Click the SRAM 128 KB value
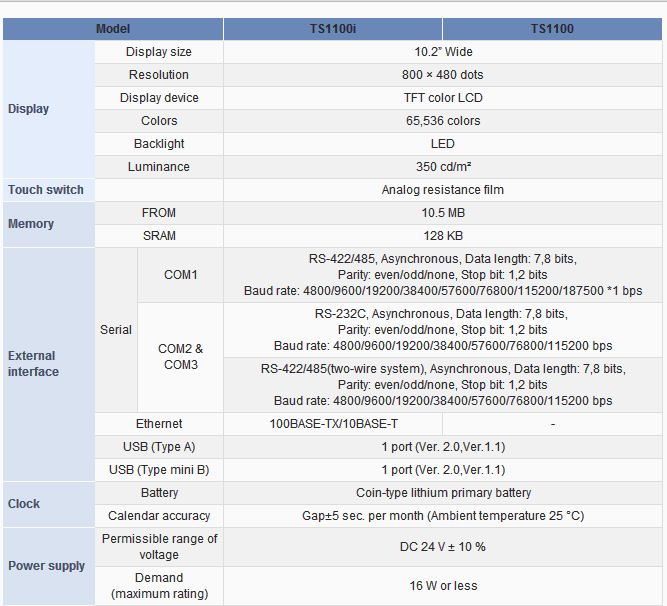The image size is (667, 606). click(442, 236)
